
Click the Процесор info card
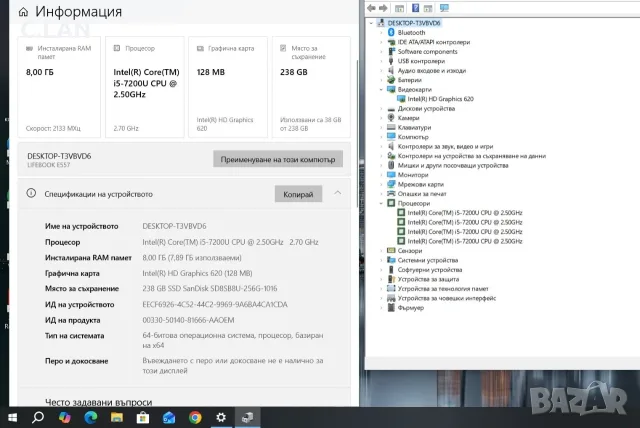[145, 87]
